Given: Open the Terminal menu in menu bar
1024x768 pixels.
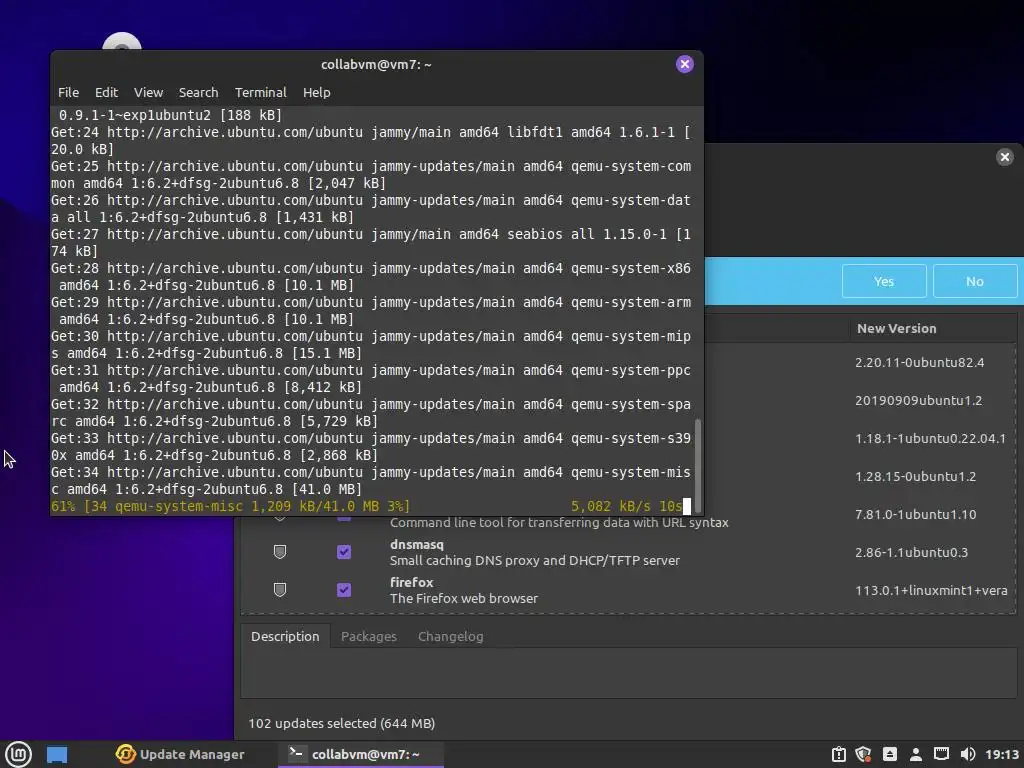Looking at the screenshot, I should pyautogui.click(x=261, y=93).
